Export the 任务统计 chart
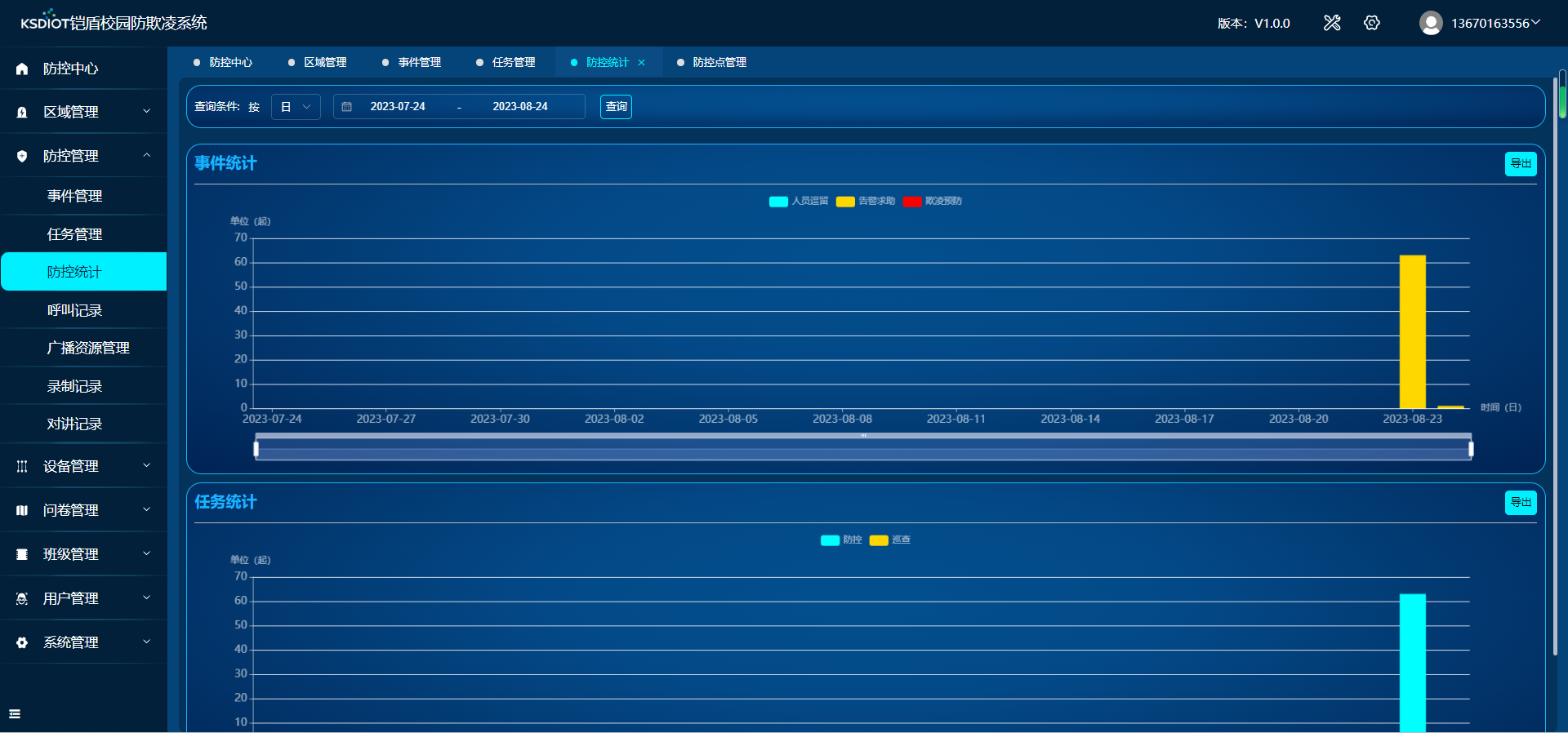The width and height of the screenshot is (1568, 733). pyautogui.click(x=1521, y=503)
